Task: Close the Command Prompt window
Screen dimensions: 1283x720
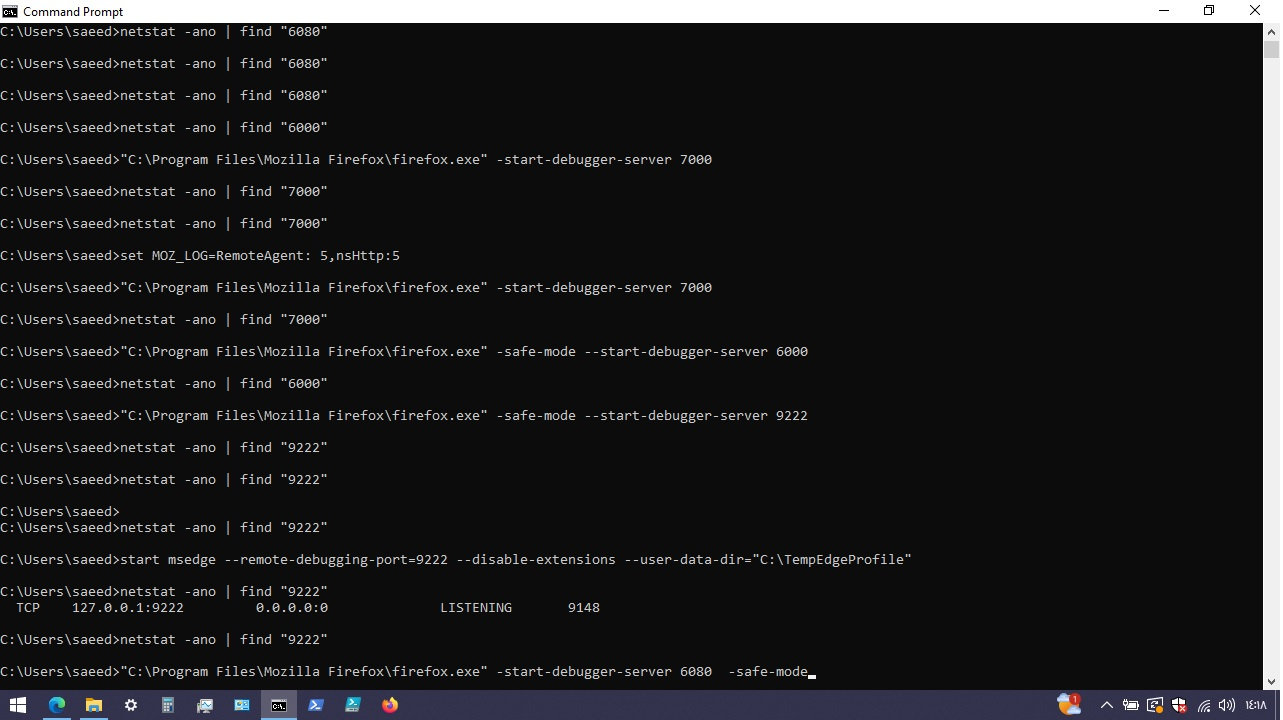Action: pyautogui.click(x=1255, y=11)
